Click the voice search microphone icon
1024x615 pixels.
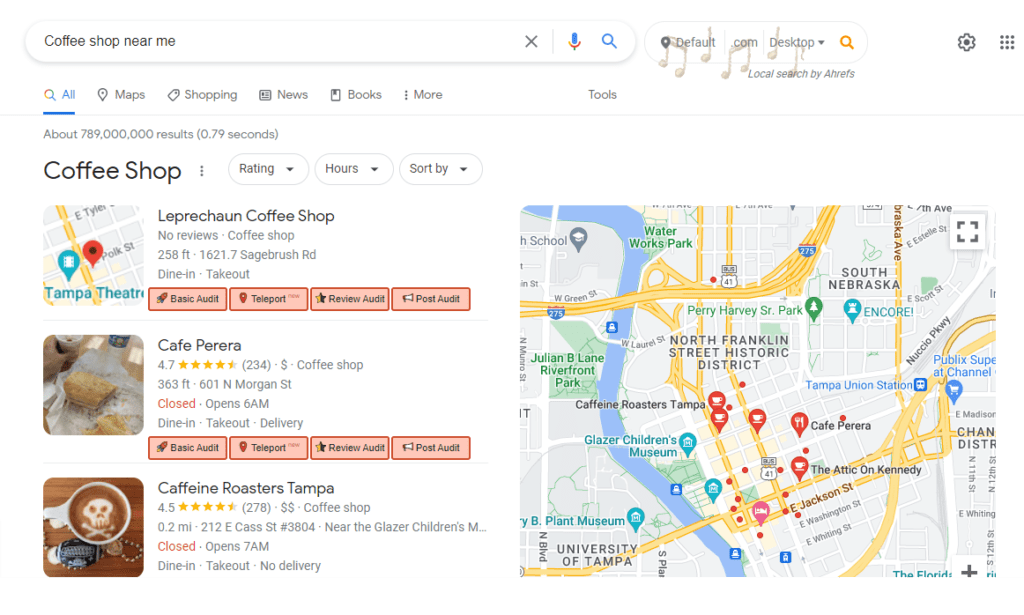[574, 41]
